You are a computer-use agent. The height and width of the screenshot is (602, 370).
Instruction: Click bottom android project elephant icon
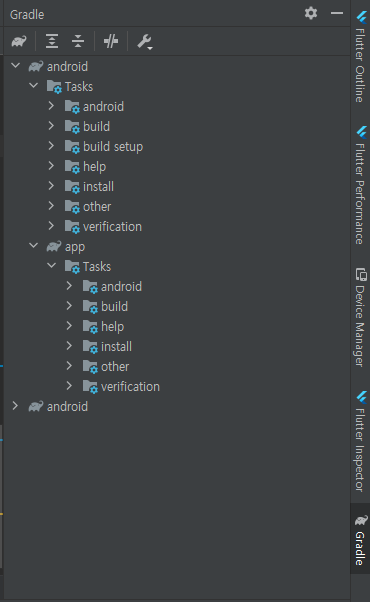point(36,407)
